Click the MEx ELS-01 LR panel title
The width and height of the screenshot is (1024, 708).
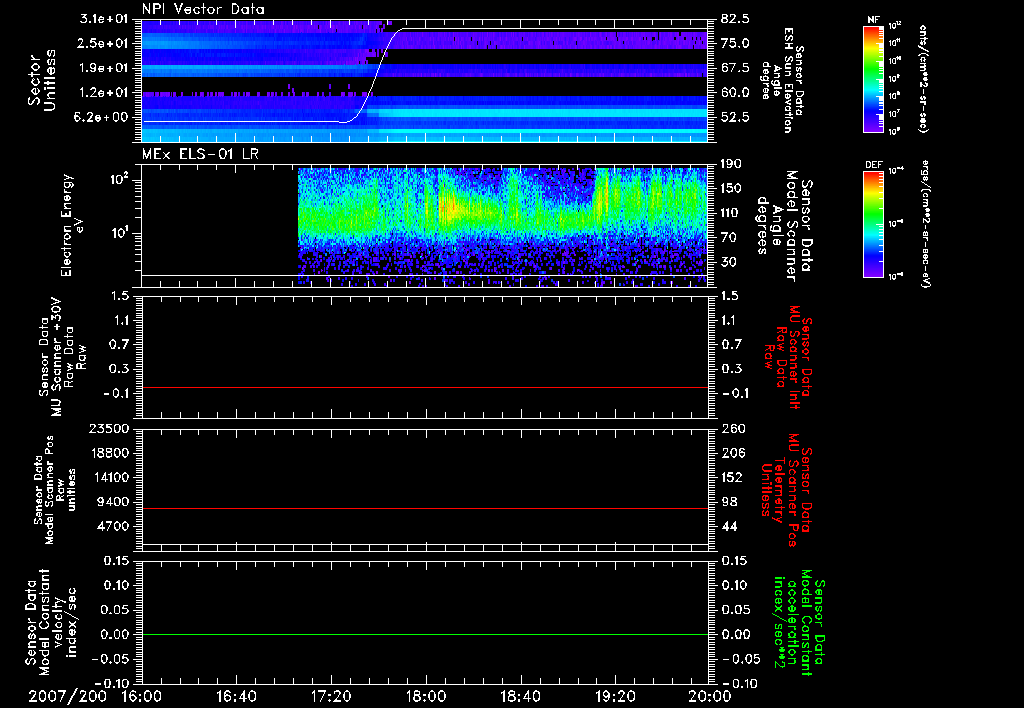[x=200, y=154]
